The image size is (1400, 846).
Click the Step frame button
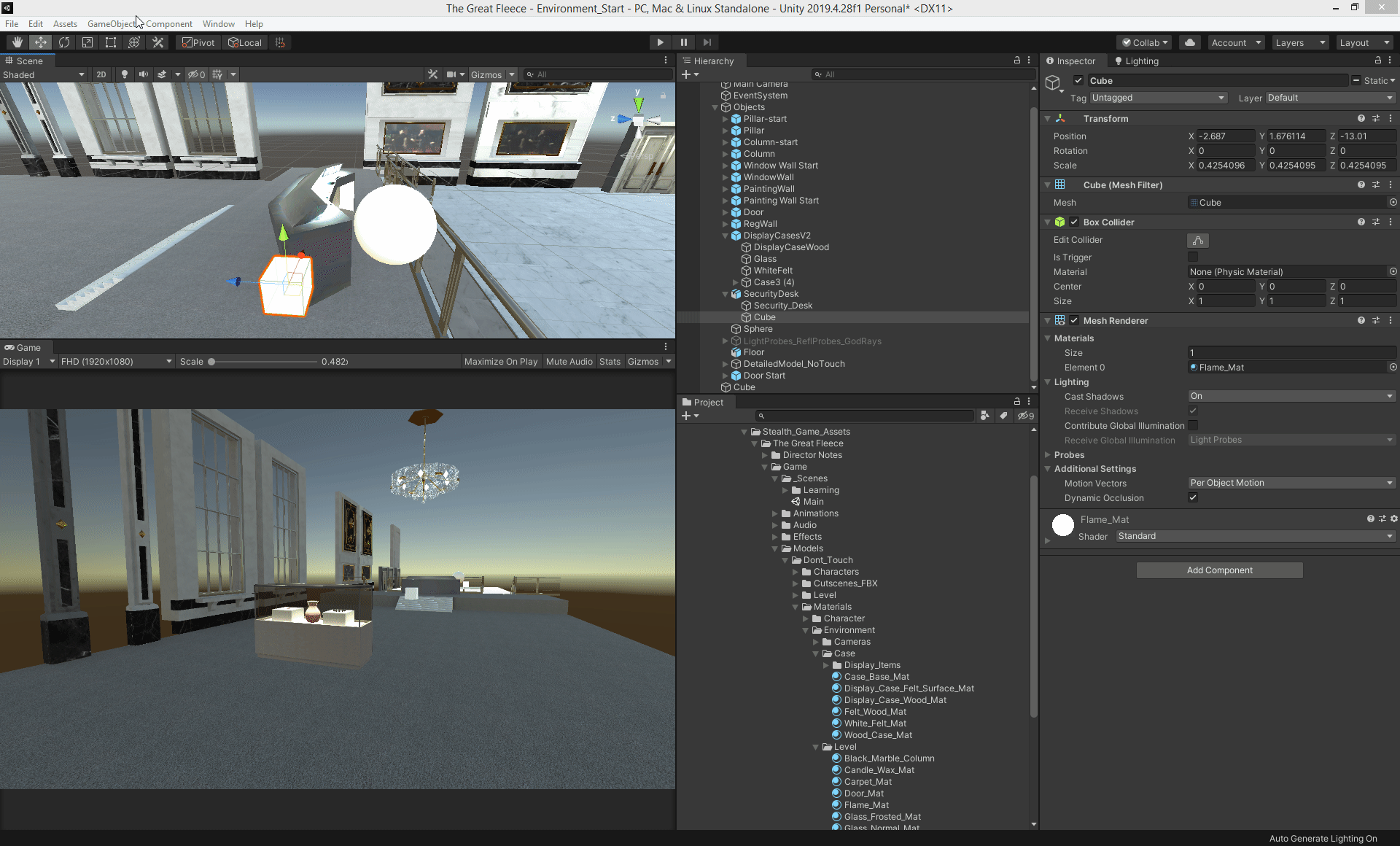[707, 42]
